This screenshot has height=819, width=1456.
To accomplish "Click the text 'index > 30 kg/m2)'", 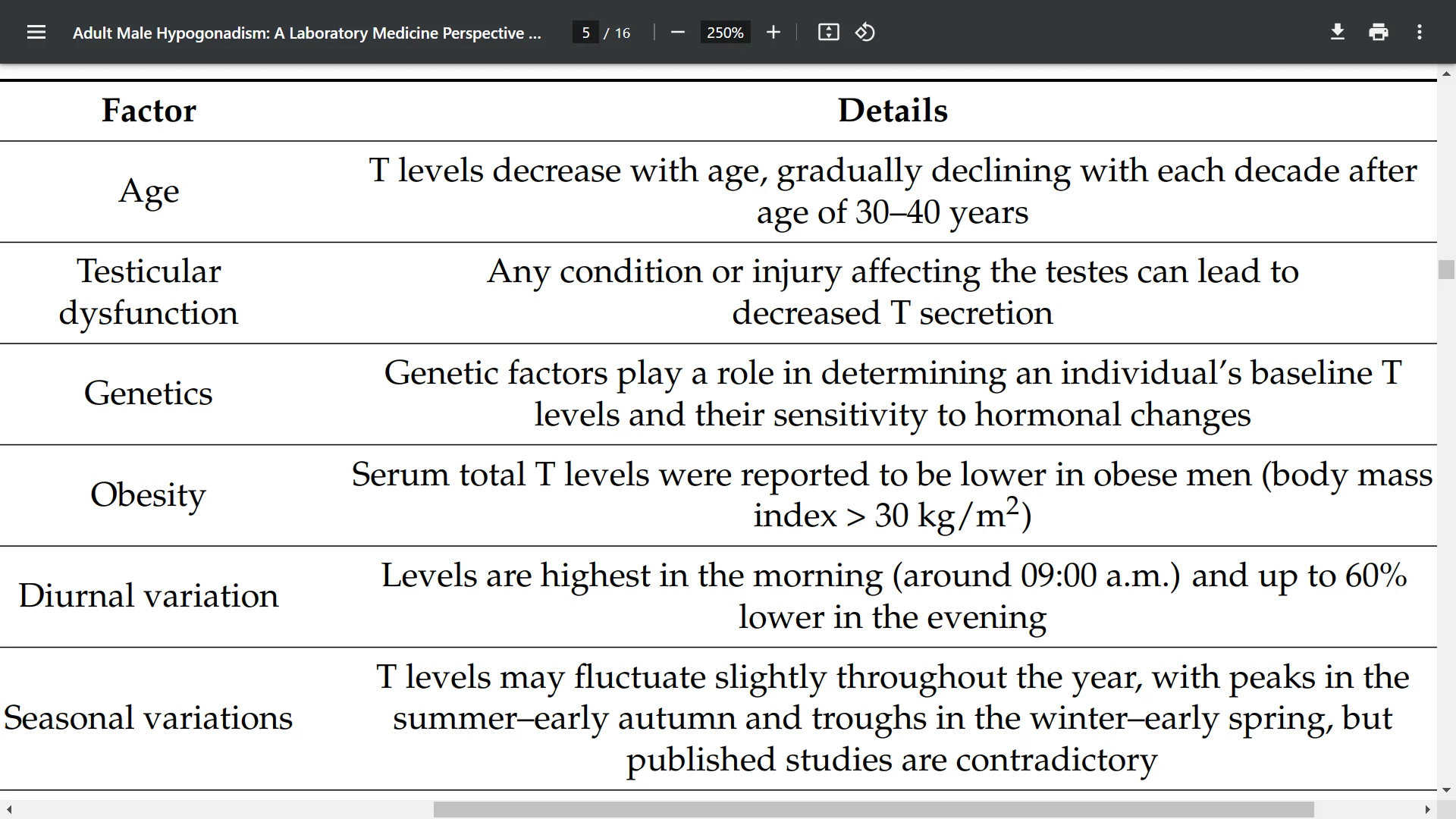I will coord(893,514).
